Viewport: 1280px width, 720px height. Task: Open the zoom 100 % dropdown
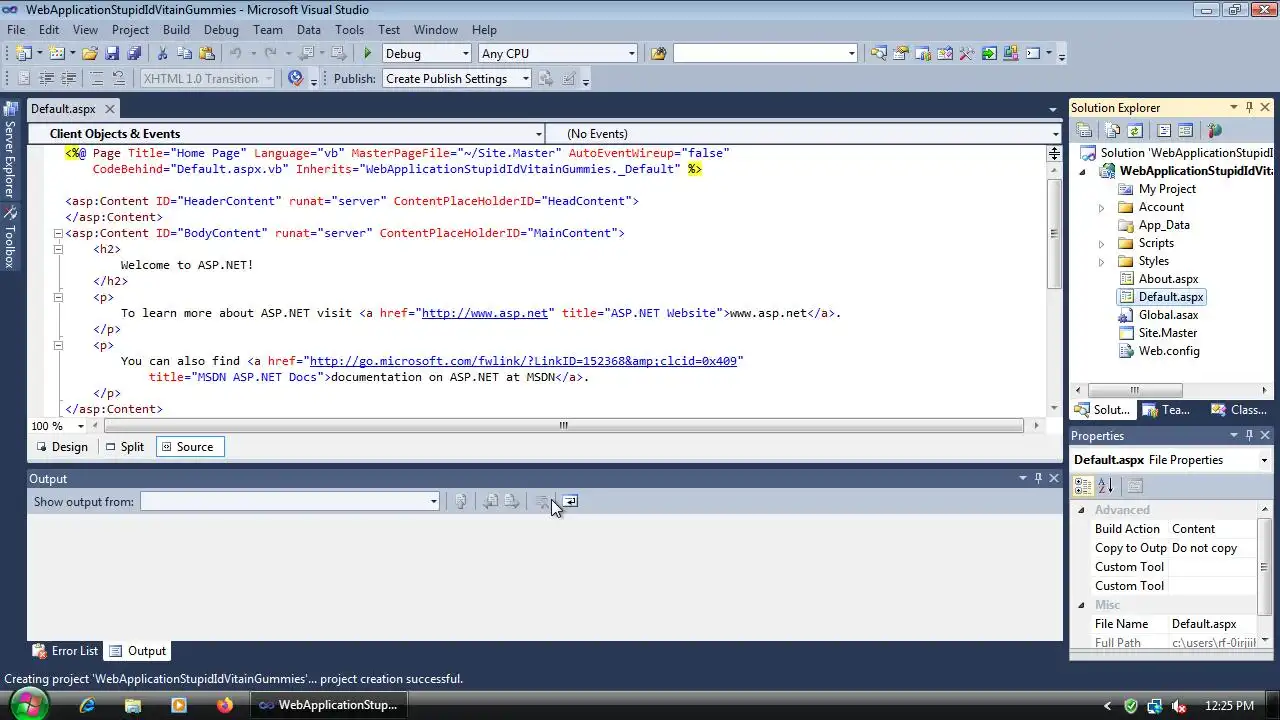click(x=81, y=426)
